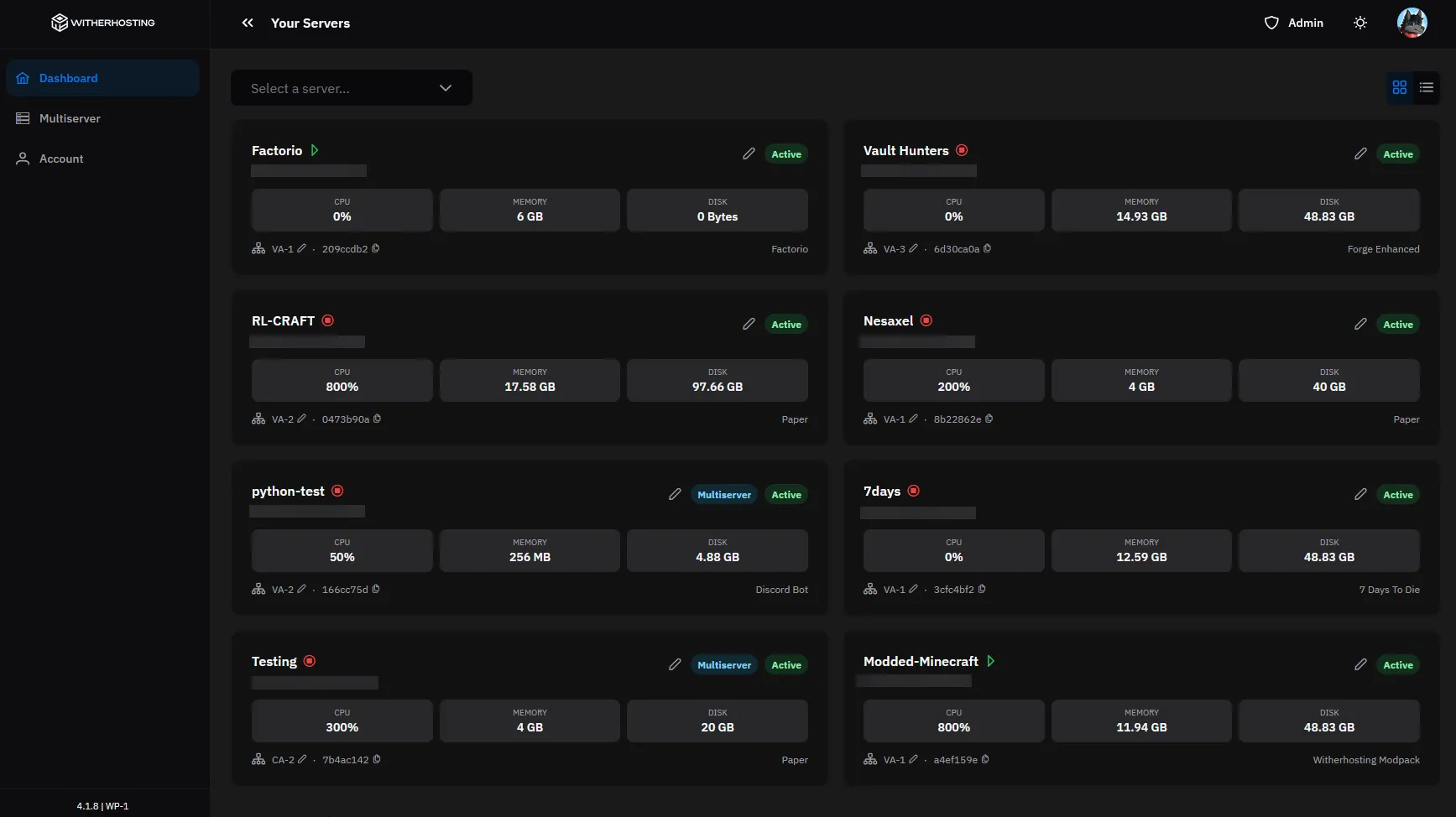Open the user avatar menu

point(1412,23)
